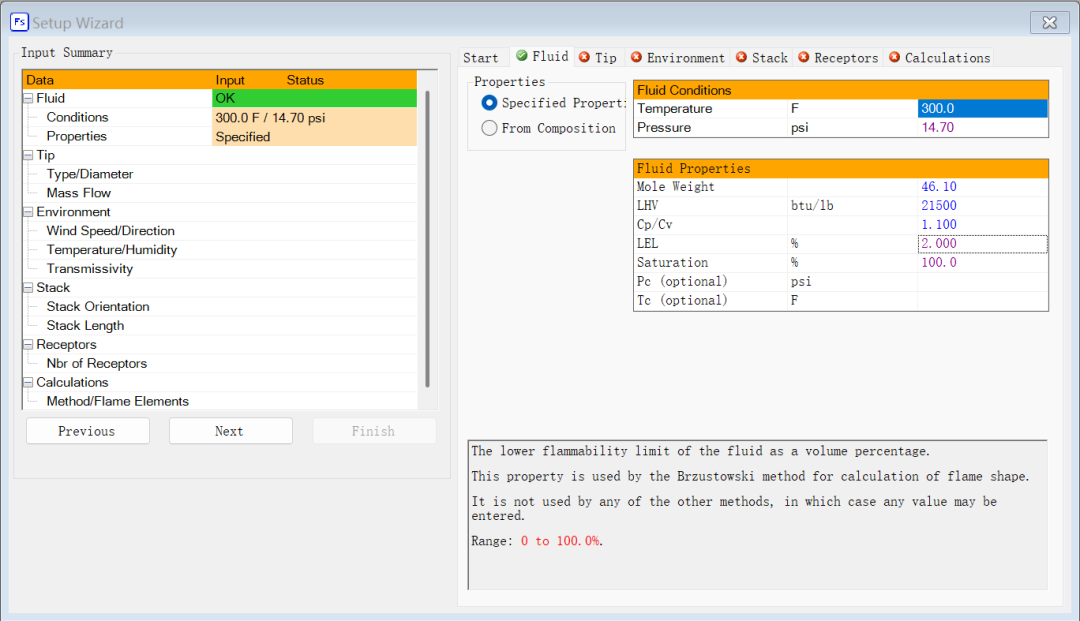Collapse the Stack tree node
1080x621 pixels.
point(28,288)
